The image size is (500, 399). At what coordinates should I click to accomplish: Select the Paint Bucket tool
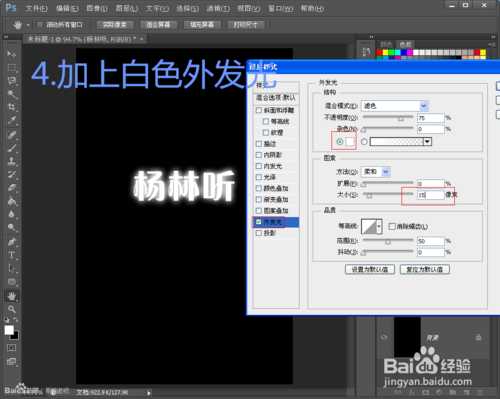pos(12,201)
